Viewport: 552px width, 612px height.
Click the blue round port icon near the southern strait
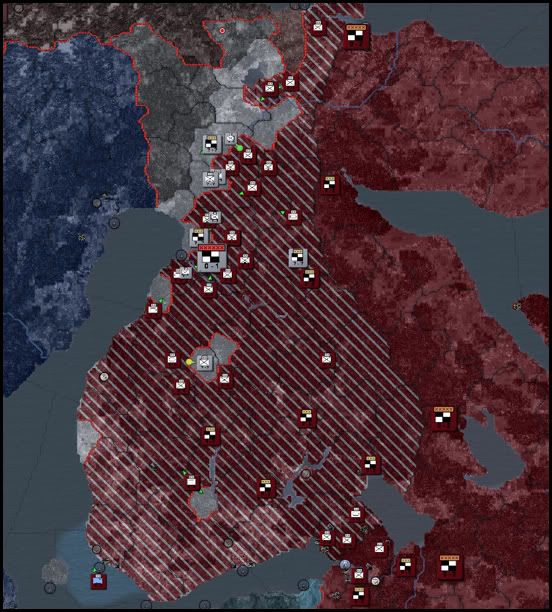point(344,564)
